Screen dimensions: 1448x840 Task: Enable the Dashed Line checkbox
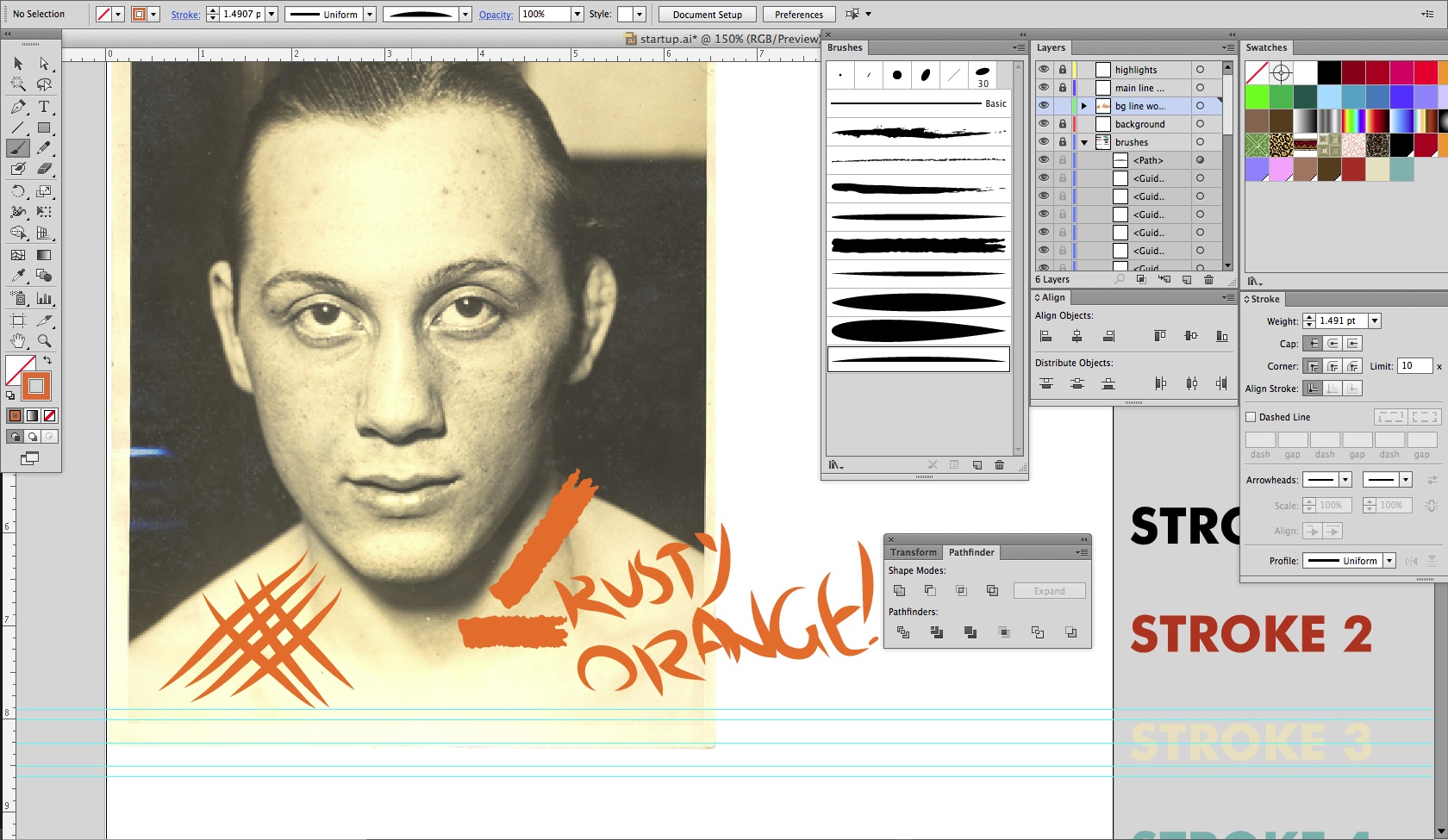click(x=1251, y=417)
